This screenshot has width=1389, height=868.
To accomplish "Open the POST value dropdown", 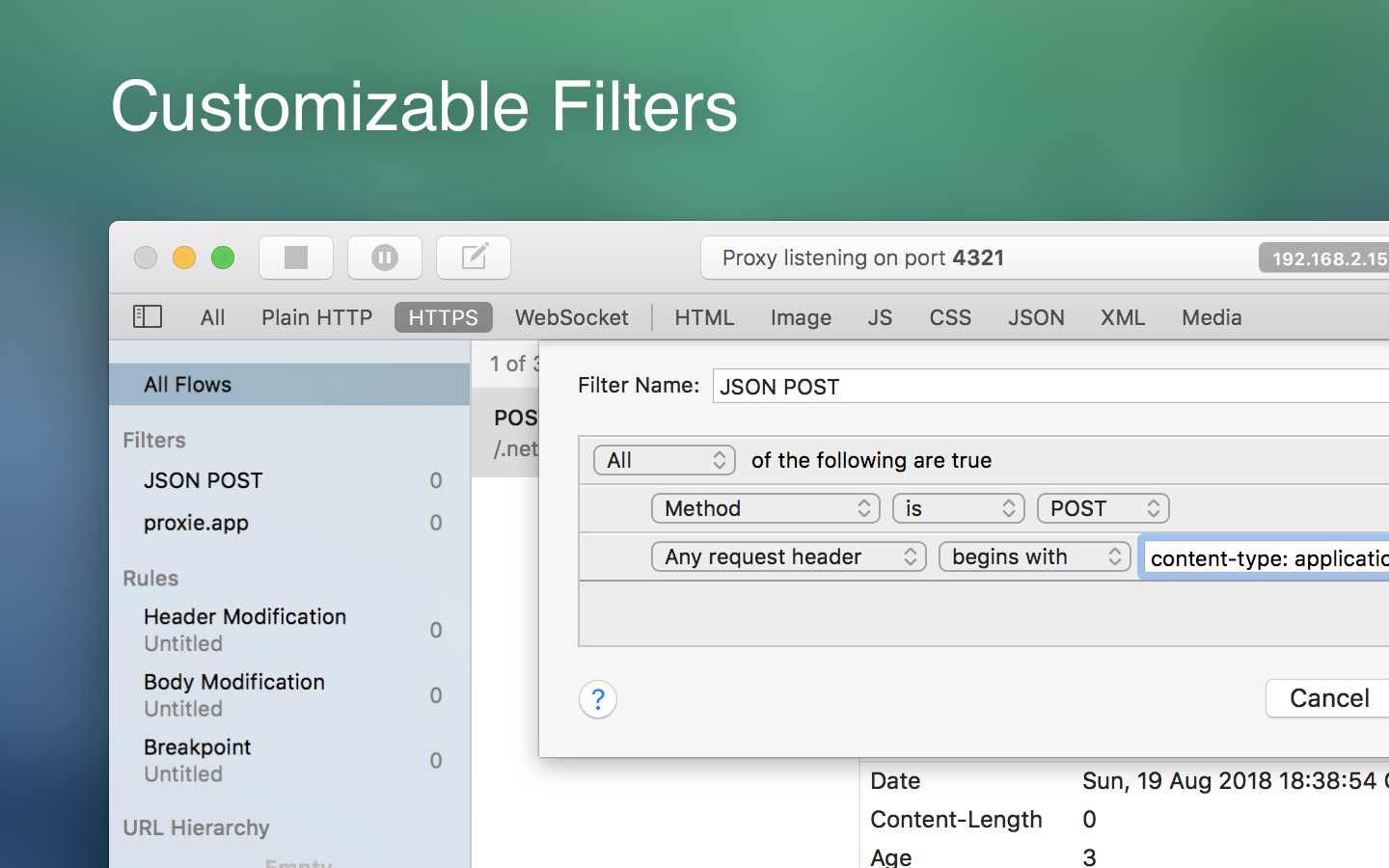I will pos(1103,508).
